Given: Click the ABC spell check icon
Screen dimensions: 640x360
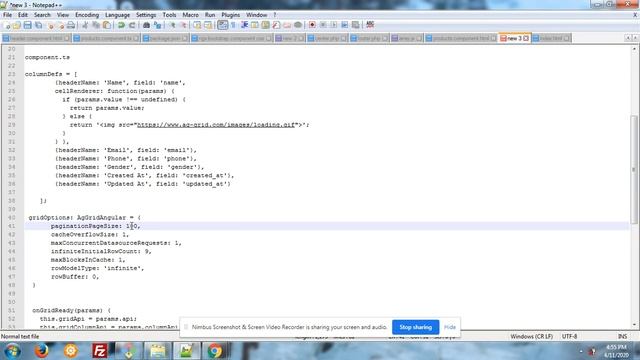Looking at the screenshot, I should click(x=370, y=25).
